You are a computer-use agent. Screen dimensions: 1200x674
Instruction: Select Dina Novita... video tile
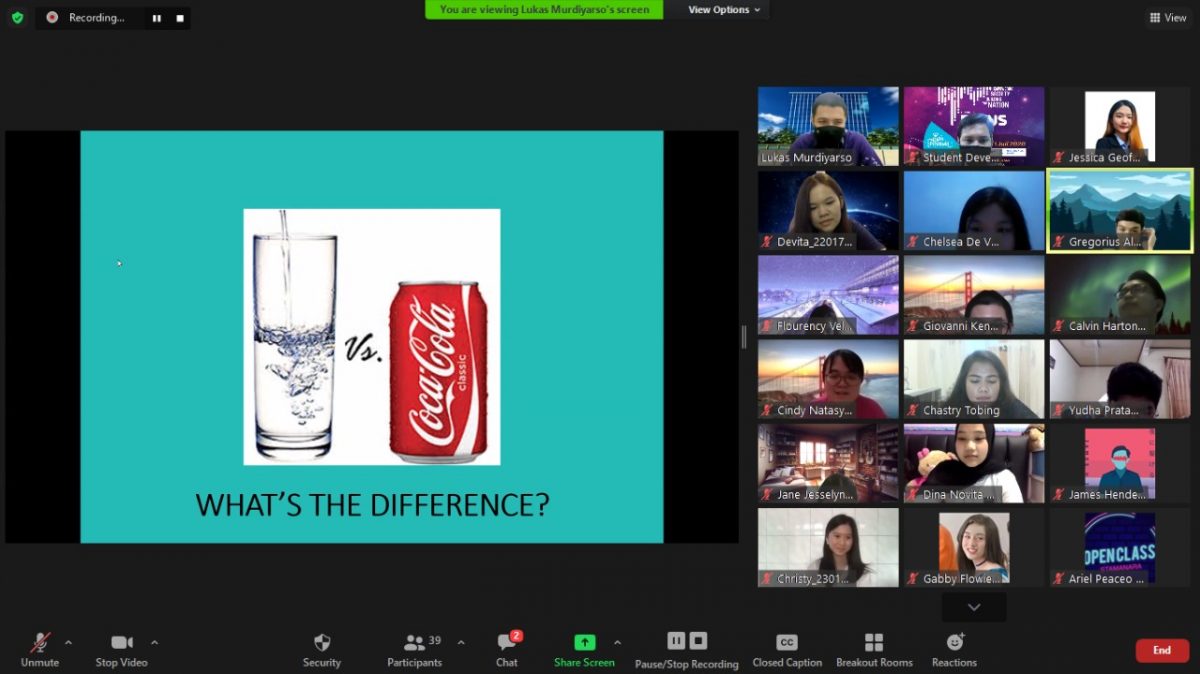point(974,463)
